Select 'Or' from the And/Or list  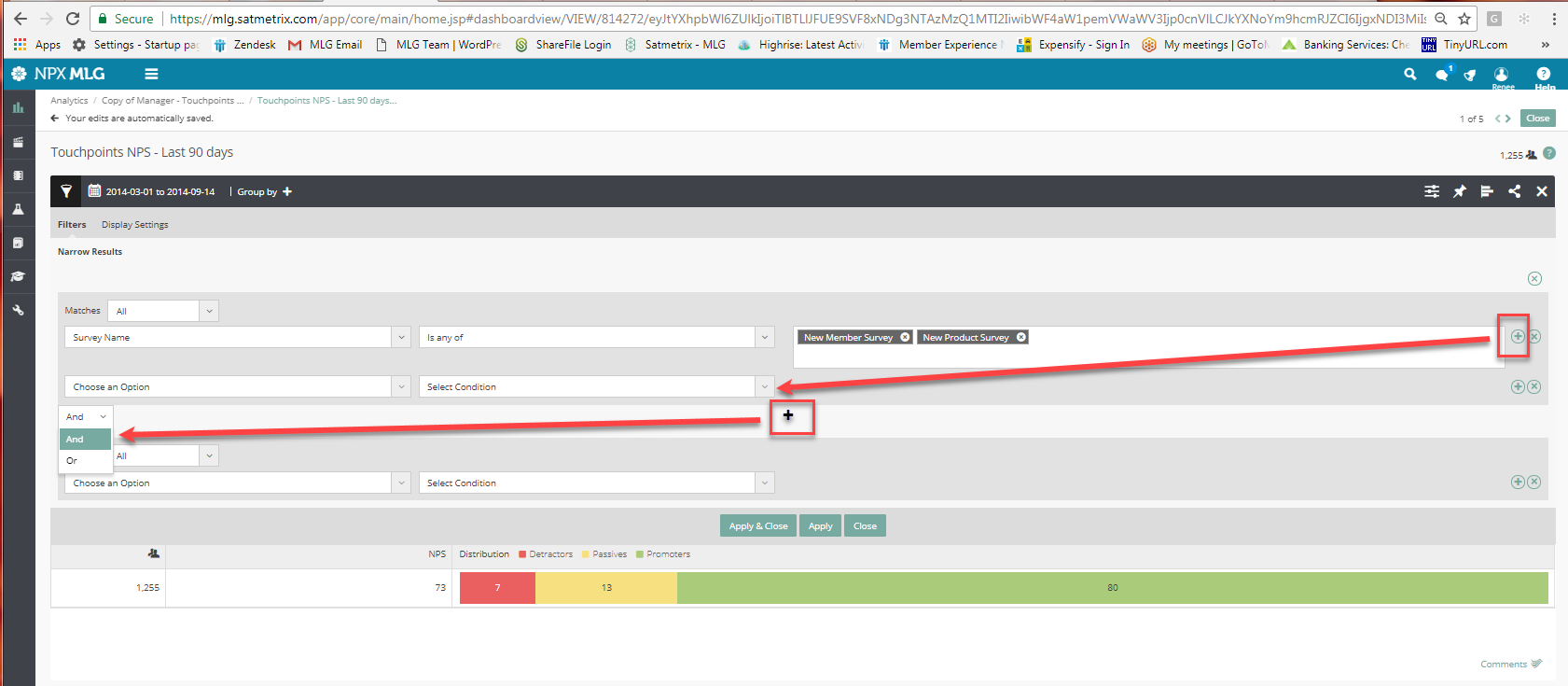click(73, 461)
